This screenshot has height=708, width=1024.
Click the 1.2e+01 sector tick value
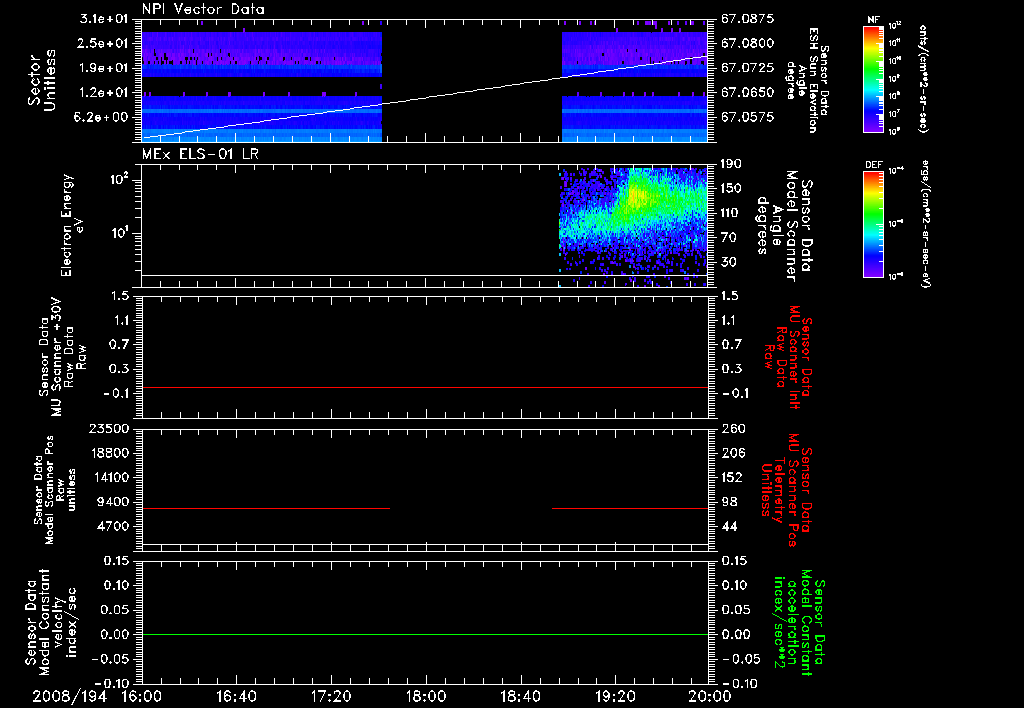(x=103, y=93)
